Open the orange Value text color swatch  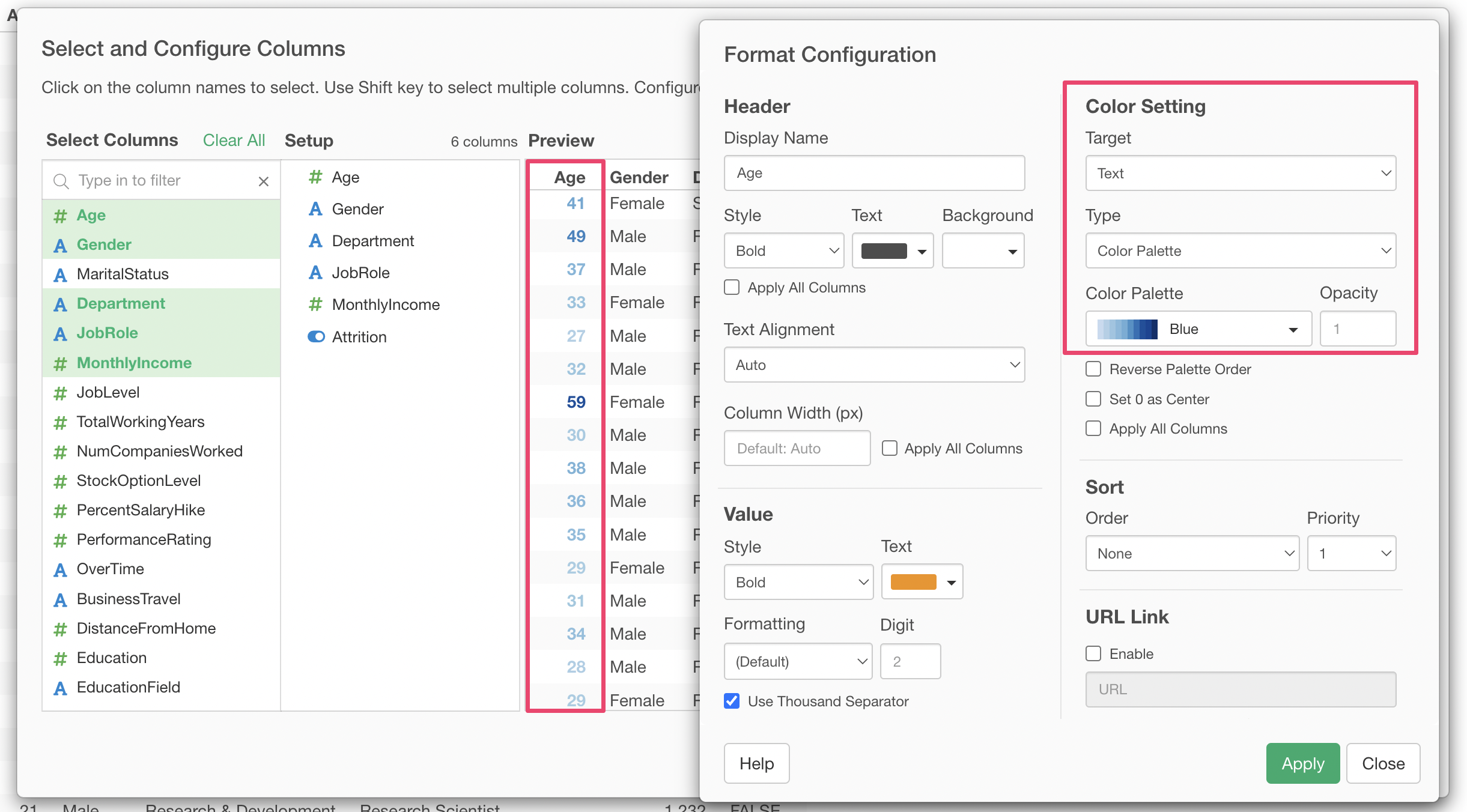pos(922,583)
